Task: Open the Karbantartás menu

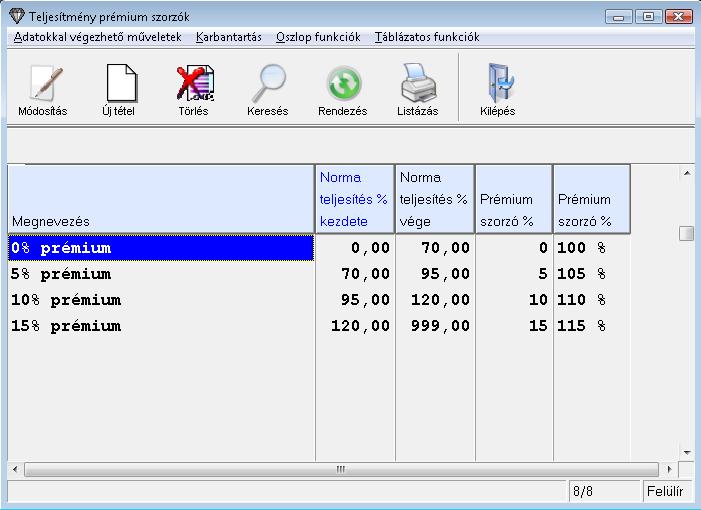Action: pos(229,37)
